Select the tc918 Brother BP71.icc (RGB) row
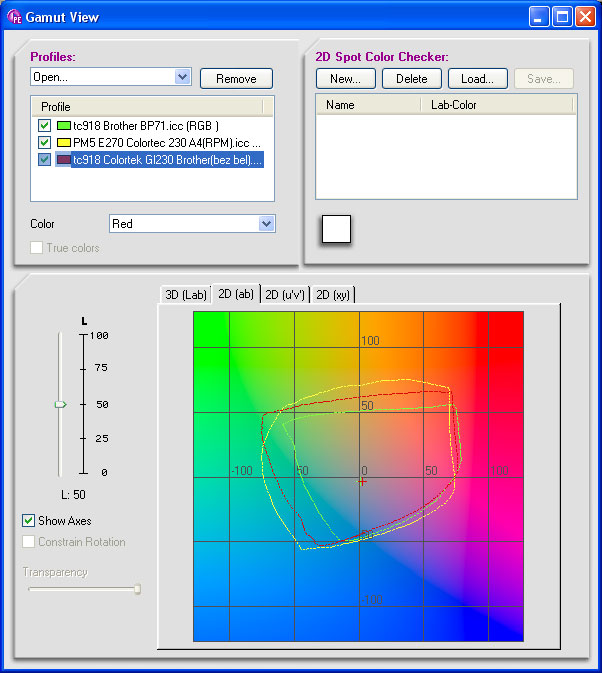The width and height of the screenshot is (602, 673). pyautogui.click(x=146, y=126)
